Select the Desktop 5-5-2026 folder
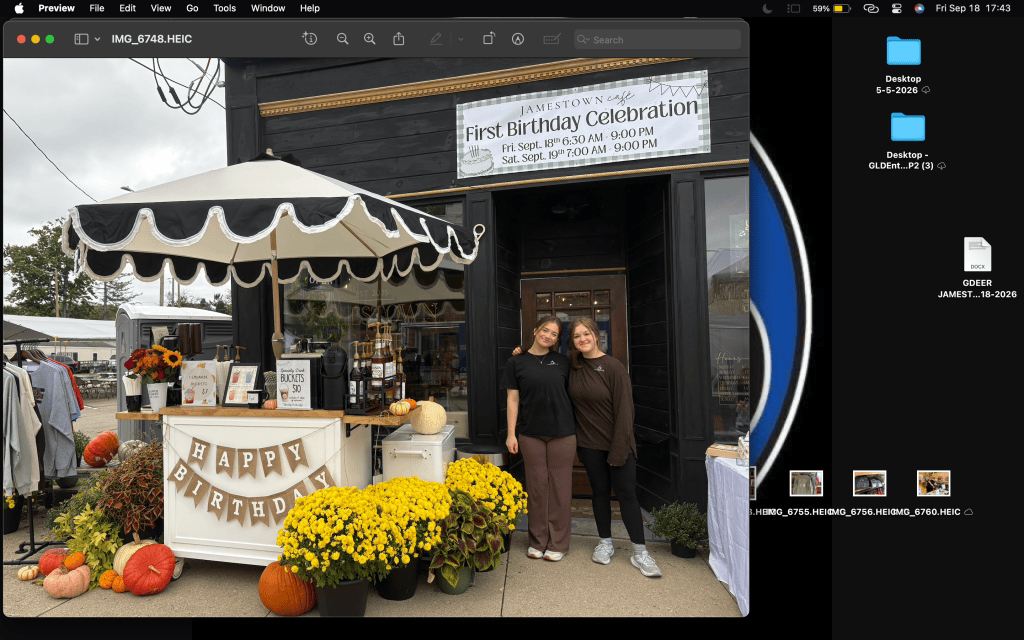The height and width of the screenshot is (640, 1024). pyautogui.click(x=903, y=51)
